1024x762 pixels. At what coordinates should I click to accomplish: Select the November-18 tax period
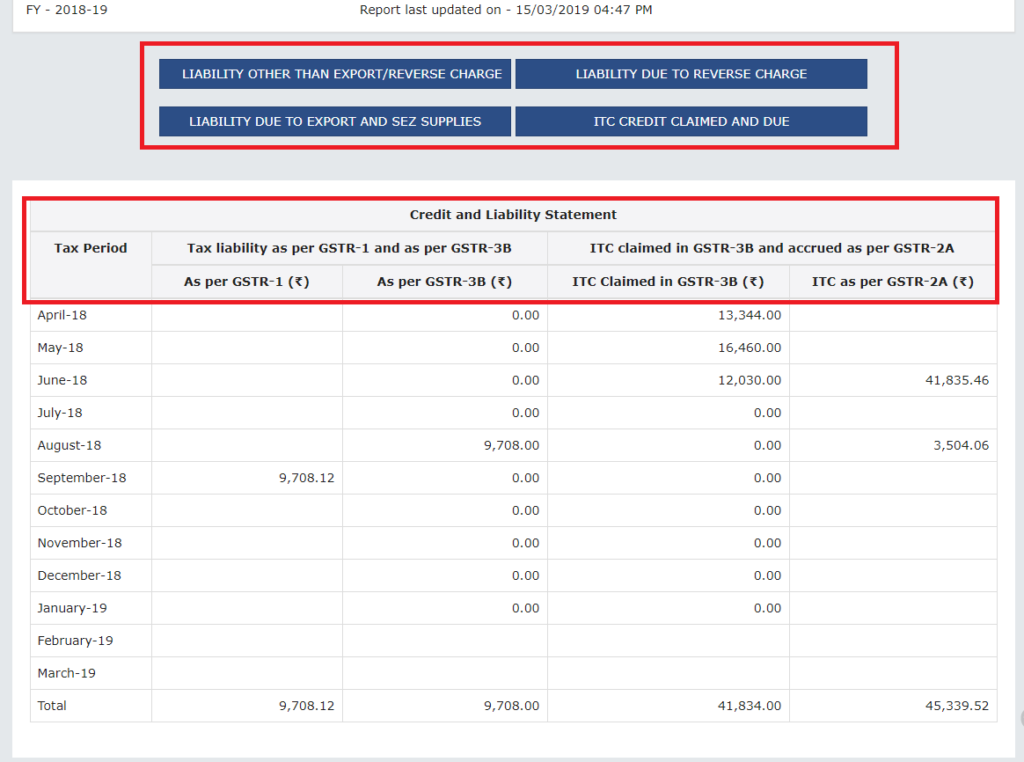pos(80,543)
